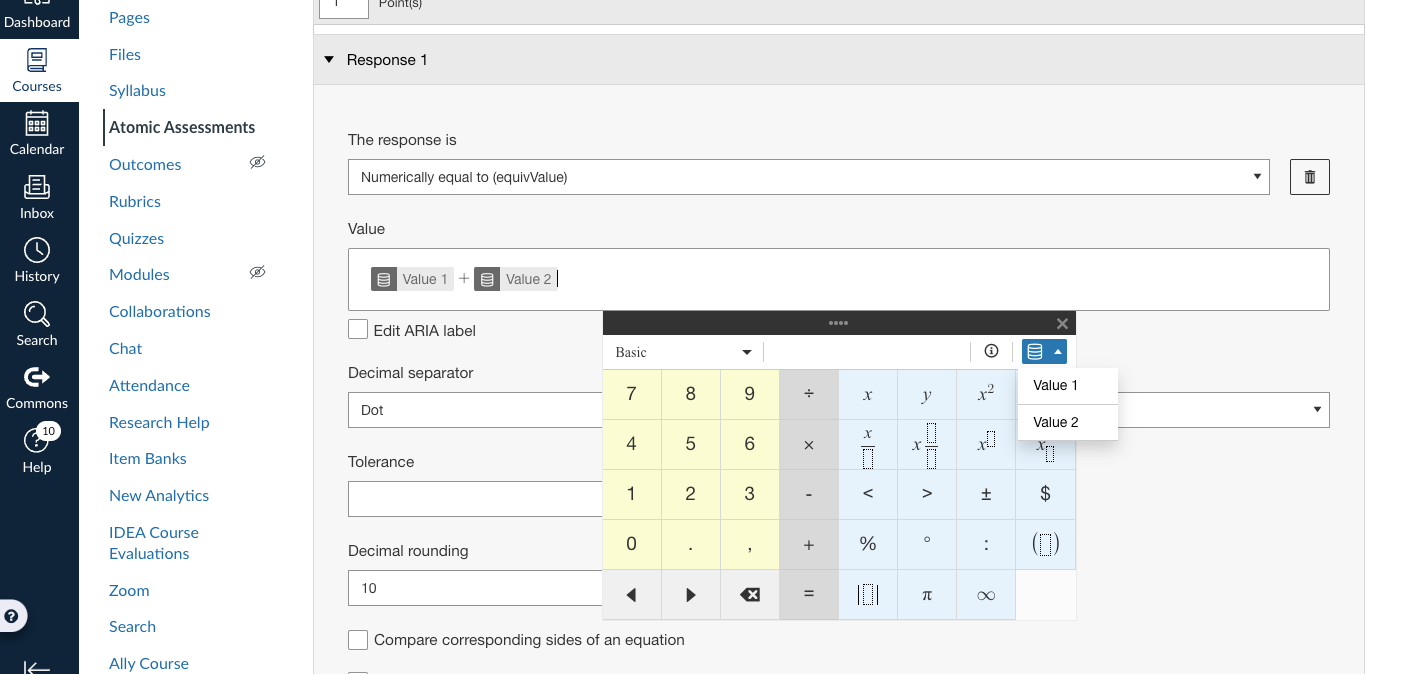The height and width of the screenshot is (674, 1411).
Task: Check Compare corresponding sides of an equation
Action: tap(357, 640)
